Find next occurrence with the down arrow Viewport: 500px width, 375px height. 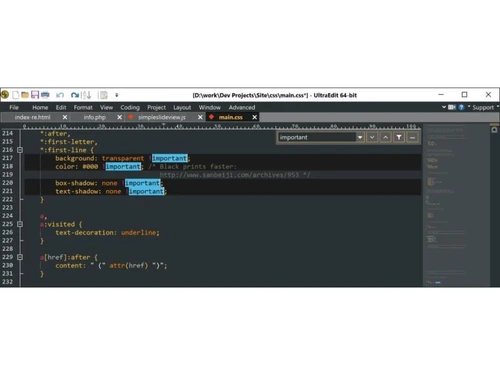pos(372,137)
